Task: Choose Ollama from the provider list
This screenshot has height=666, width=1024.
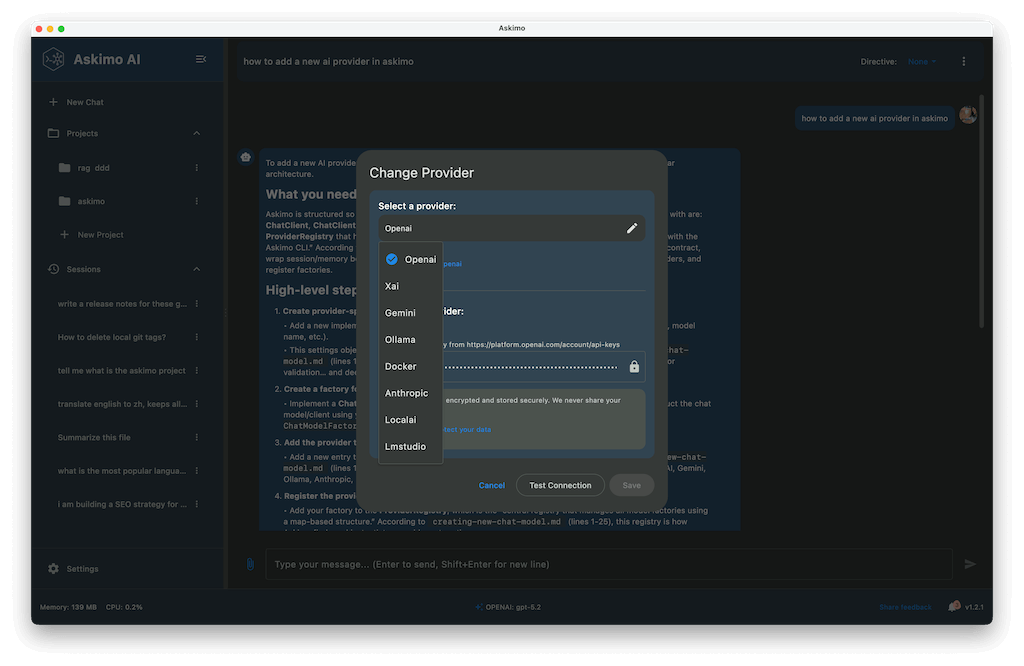Action: click(400, 340)
